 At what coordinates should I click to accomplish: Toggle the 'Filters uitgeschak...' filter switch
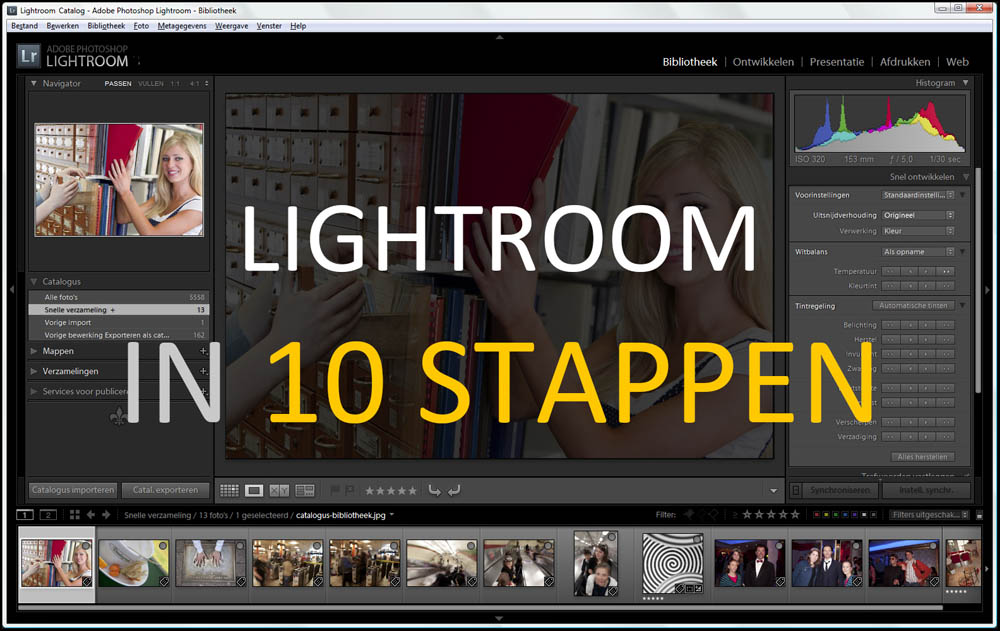(926, 514)
